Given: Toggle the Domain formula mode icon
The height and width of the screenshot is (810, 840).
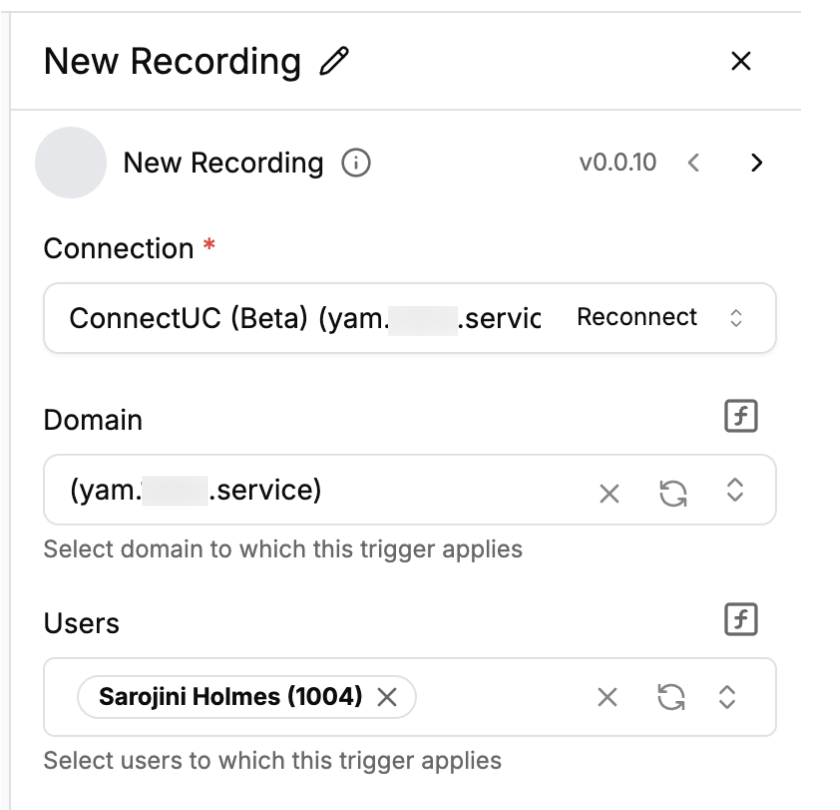Looking at the screenshot, I should pyautogui.click(x=741, y=416).
